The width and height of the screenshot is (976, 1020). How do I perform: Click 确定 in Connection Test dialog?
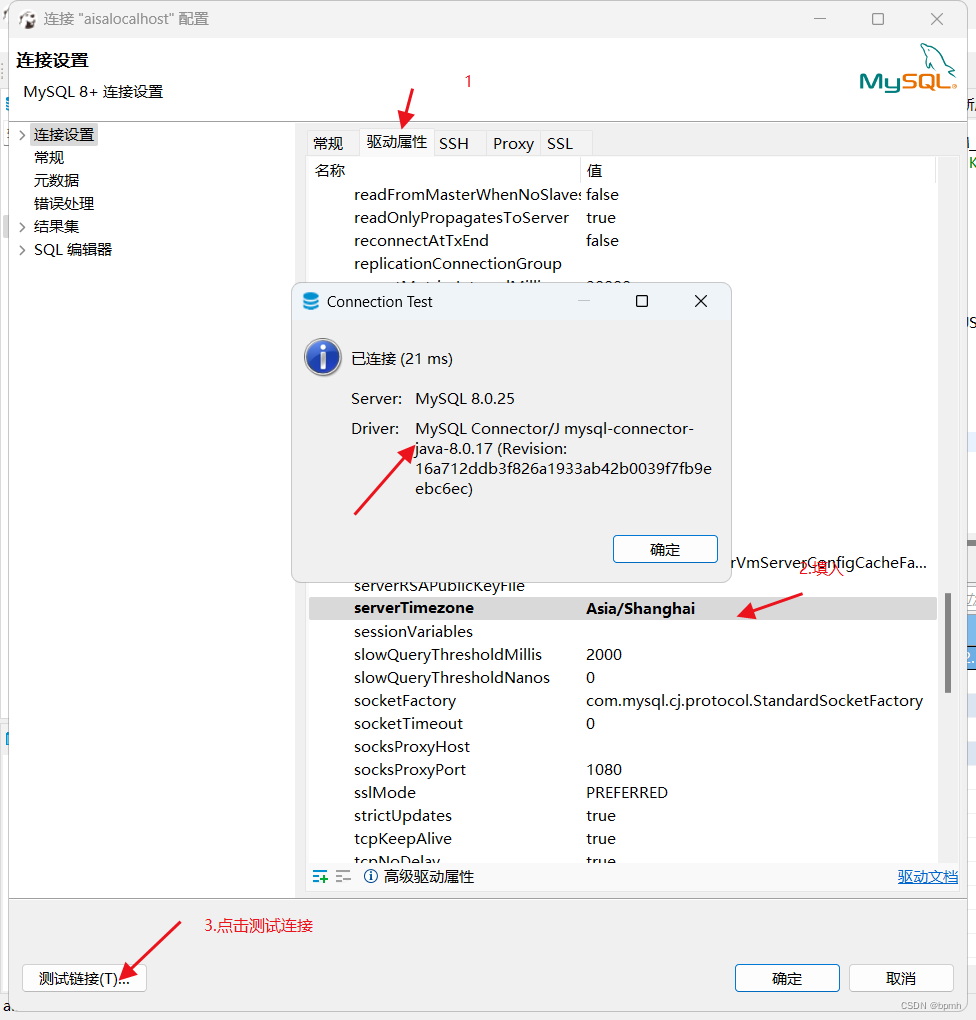click(x=665, y=548)
